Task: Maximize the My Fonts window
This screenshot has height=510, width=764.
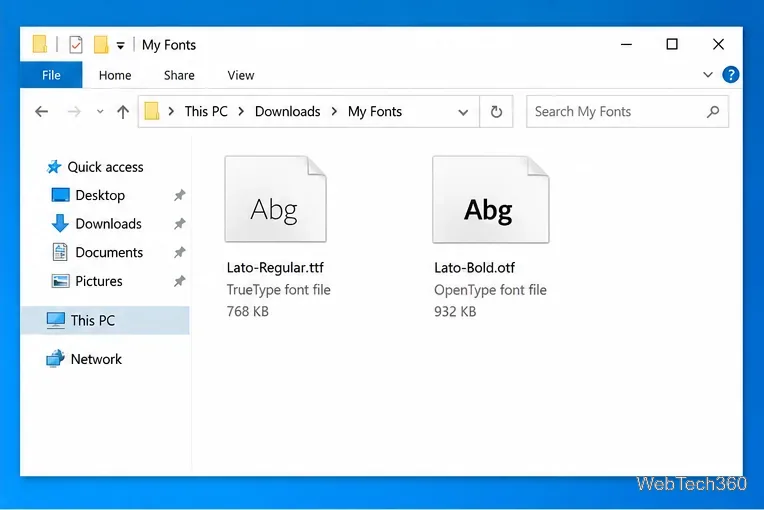Action: [x=672, y=44]
